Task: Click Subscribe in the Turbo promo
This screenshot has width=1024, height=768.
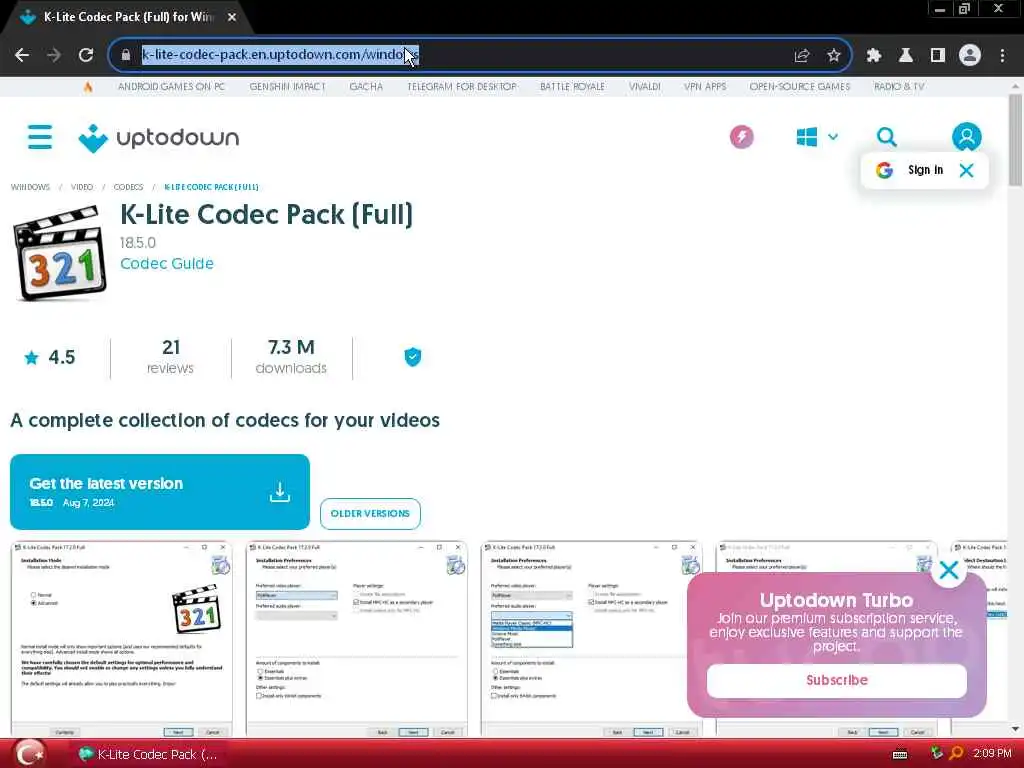Action: pos(837,680)
